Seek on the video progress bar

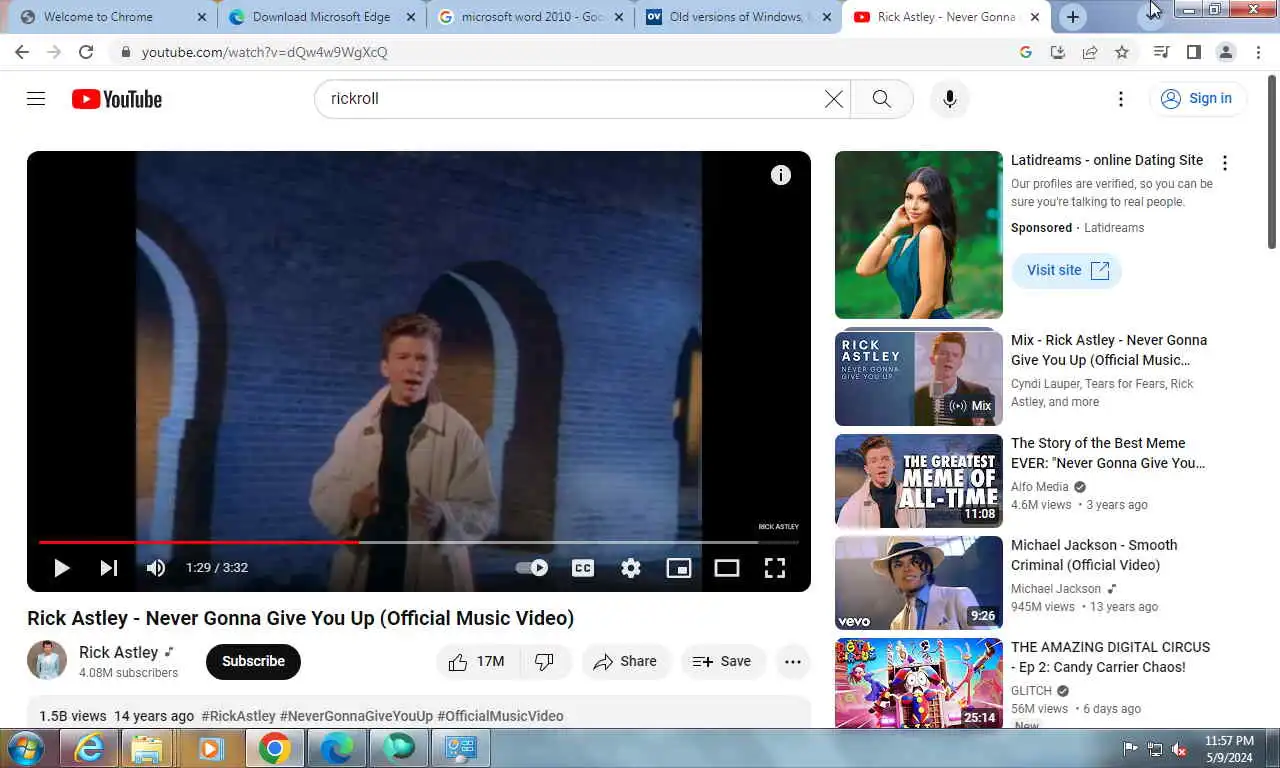pyautogui.click(x=419, y=542)
